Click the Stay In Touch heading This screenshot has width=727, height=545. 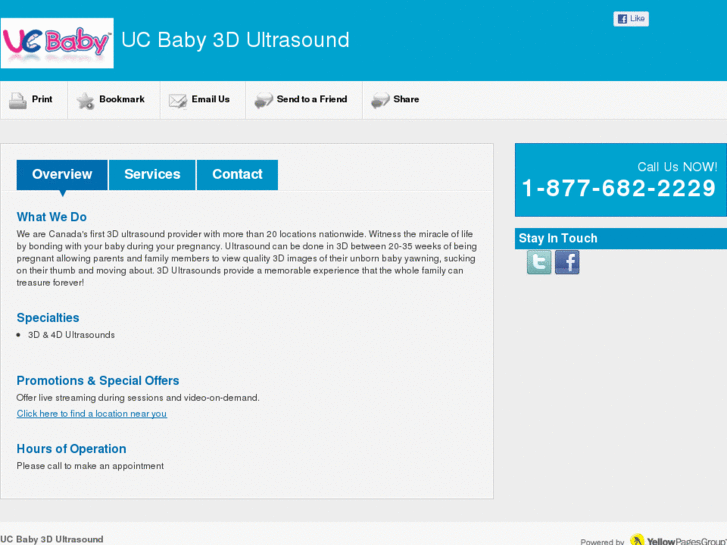[x=558, y=238]
